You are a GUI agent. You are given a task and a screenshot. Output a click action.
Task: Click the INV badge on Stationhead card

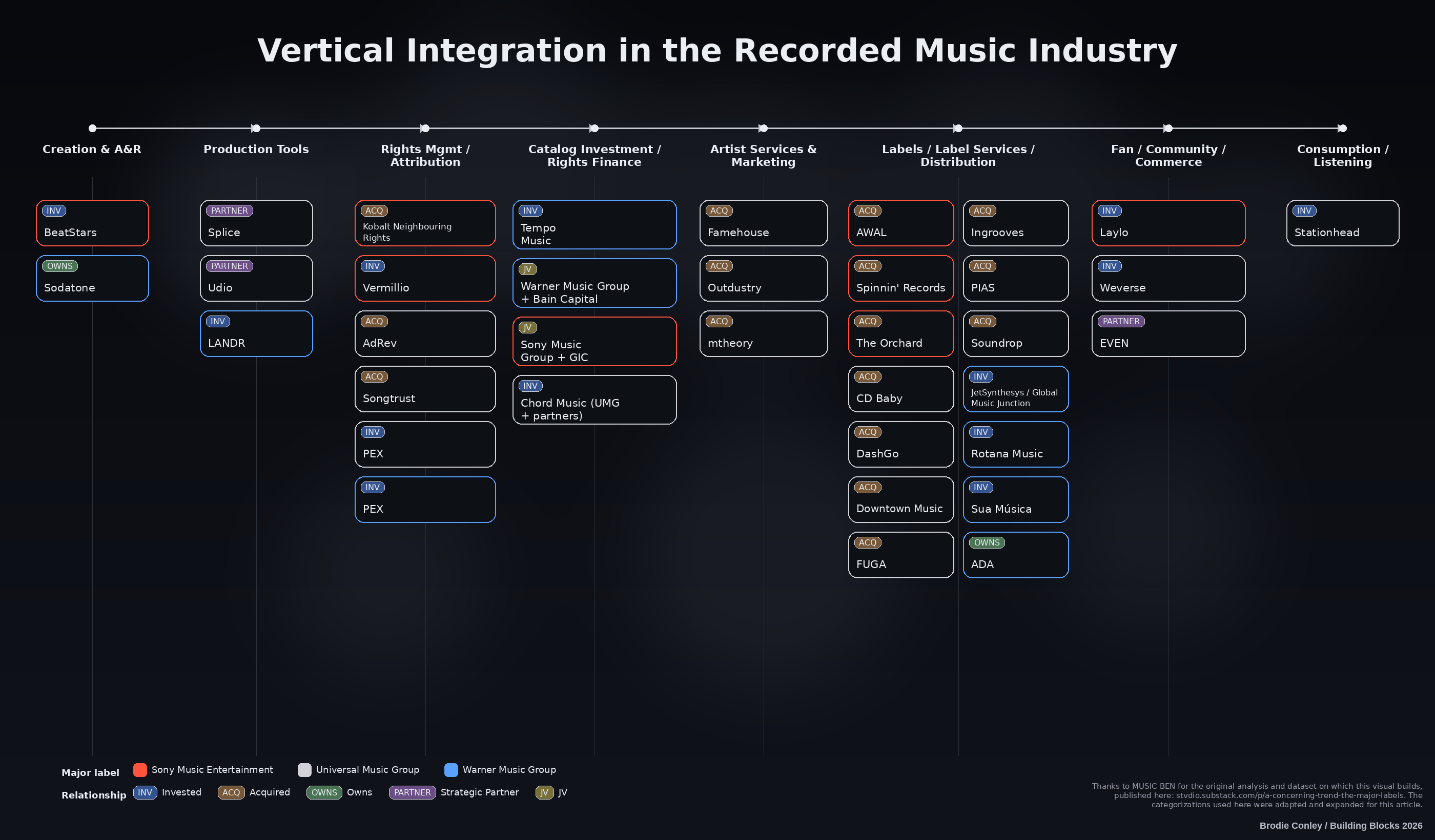[1304, 211]
